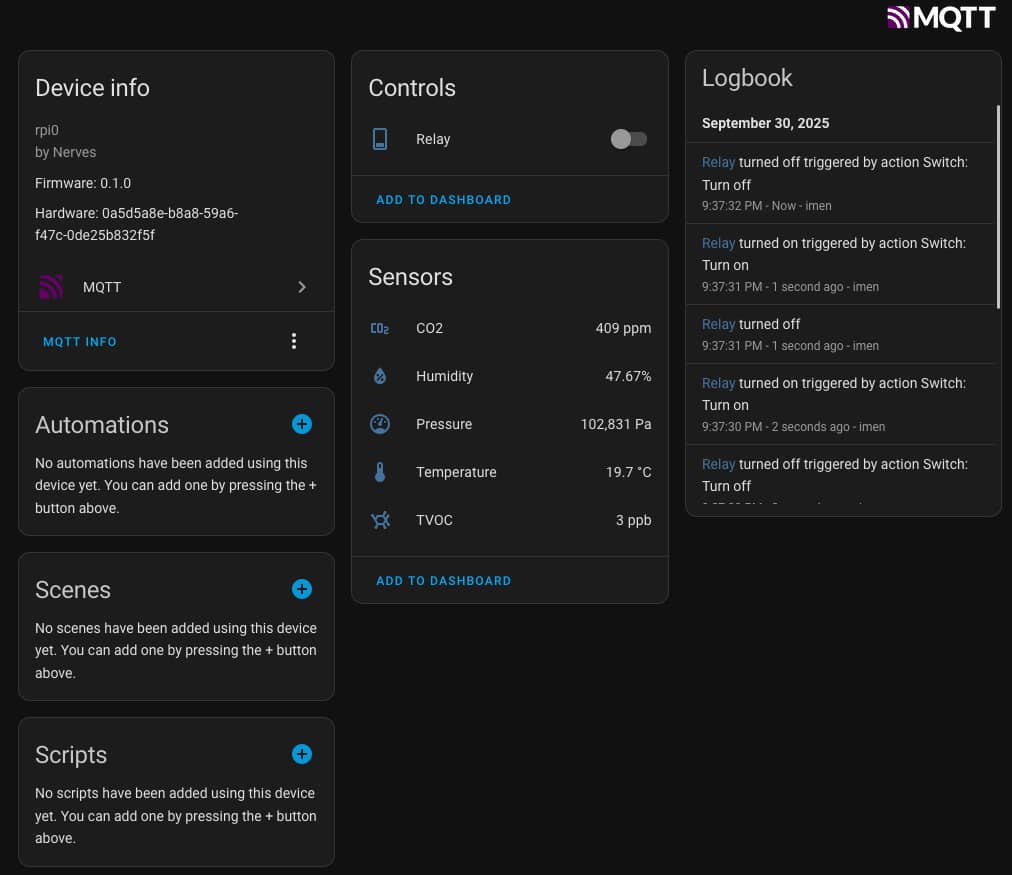This screenshot has width=1012, height=875.
Task: Click ADD TO DASHBOARD under Sensors
Action: tap(443, 581)
